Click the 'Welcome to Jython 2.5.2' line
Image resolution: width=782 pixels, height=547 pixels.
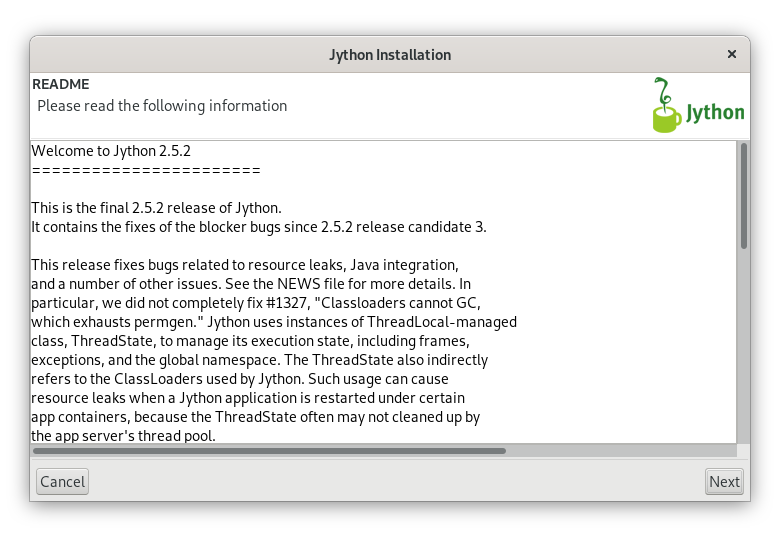coord(111,151)
